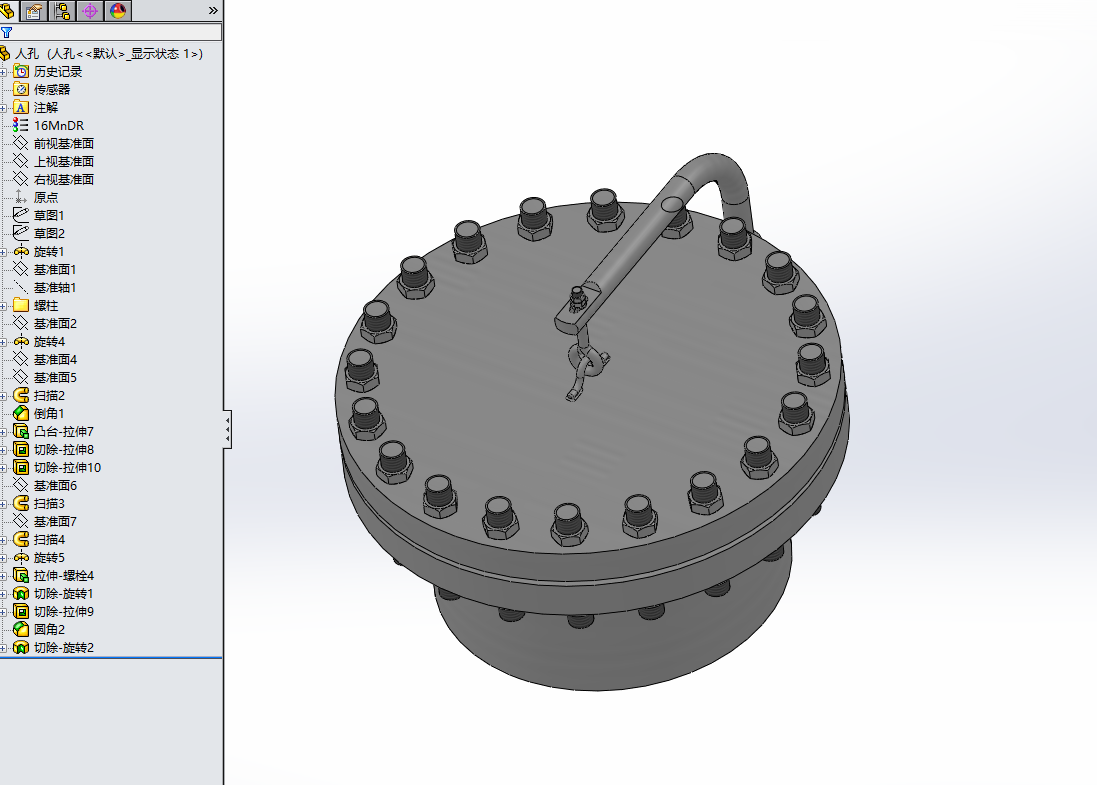Click the 扫描3 sweep icon
1097x785 pixels.
(21, 503)
